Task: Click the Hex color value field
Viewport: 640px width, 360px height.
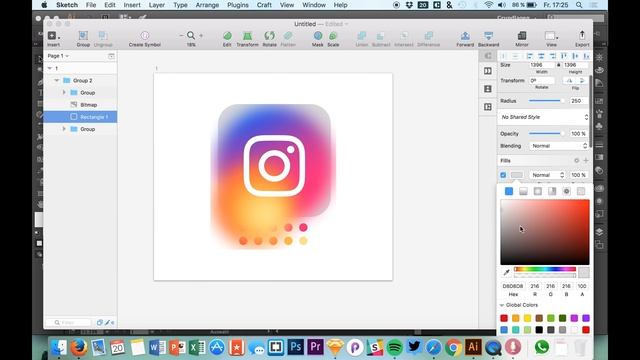Action: pyautogui.click(x=513, y=286)
